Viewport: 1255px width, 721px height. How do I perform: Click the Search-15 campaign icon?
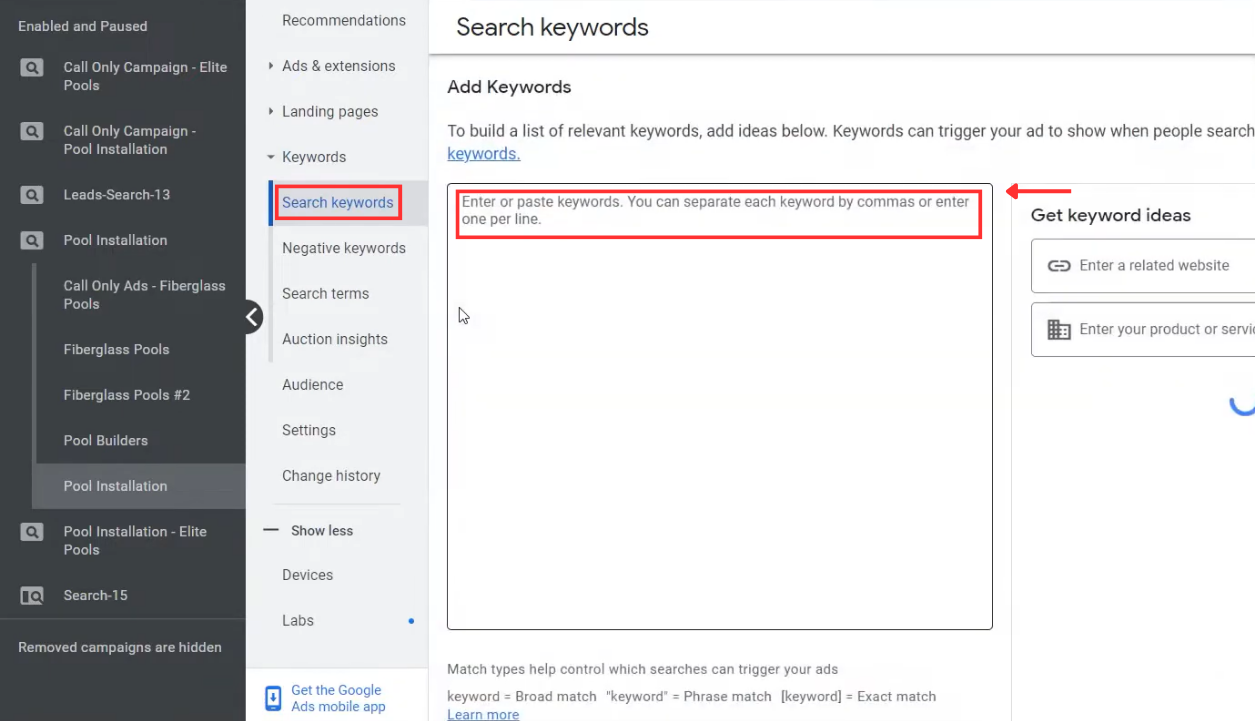click(31, 595)
